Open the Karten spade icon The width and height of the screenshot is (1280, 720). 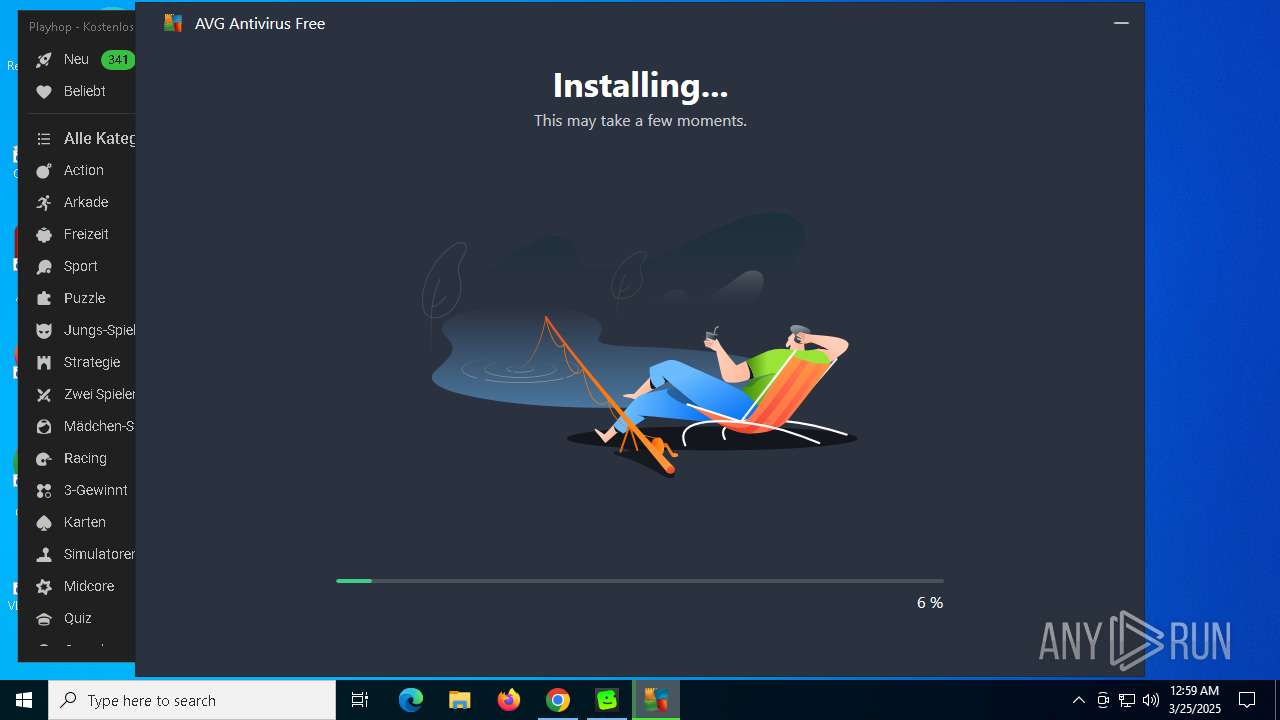pyautogui.click(x=44, y=523)
